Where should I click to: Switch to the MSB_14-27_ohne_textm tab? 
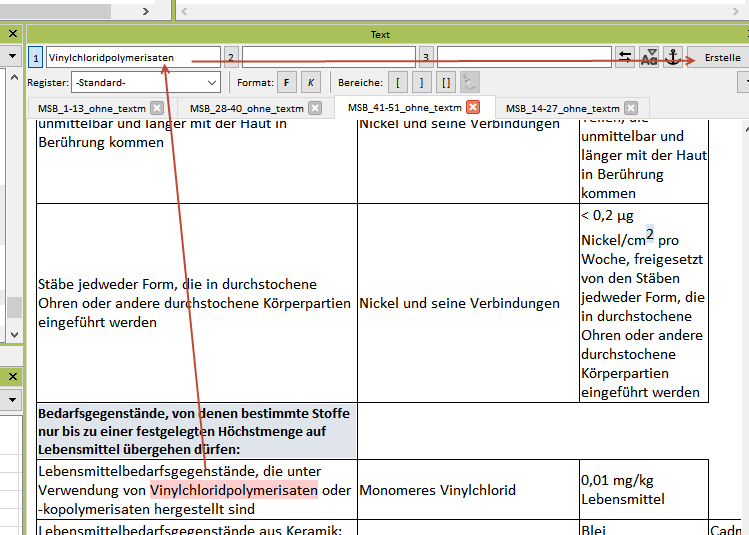pyautogui.click(x=562, y=108)
